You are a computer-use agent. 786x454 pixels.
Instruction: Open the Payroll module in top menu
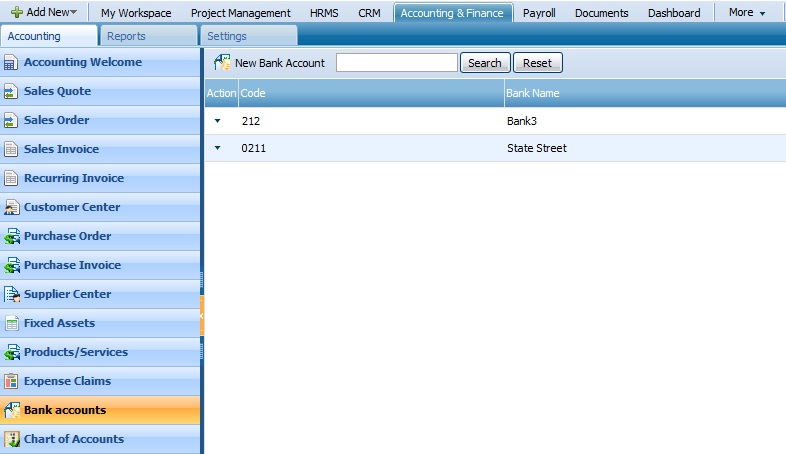click(x=539, y=13)
